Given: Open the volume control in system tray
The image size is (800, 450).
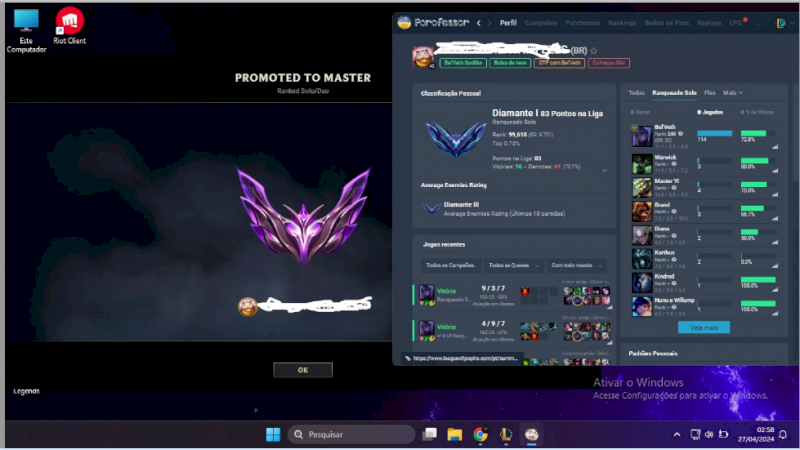Looking at the screenshot, I should click(x=709, y=435).
